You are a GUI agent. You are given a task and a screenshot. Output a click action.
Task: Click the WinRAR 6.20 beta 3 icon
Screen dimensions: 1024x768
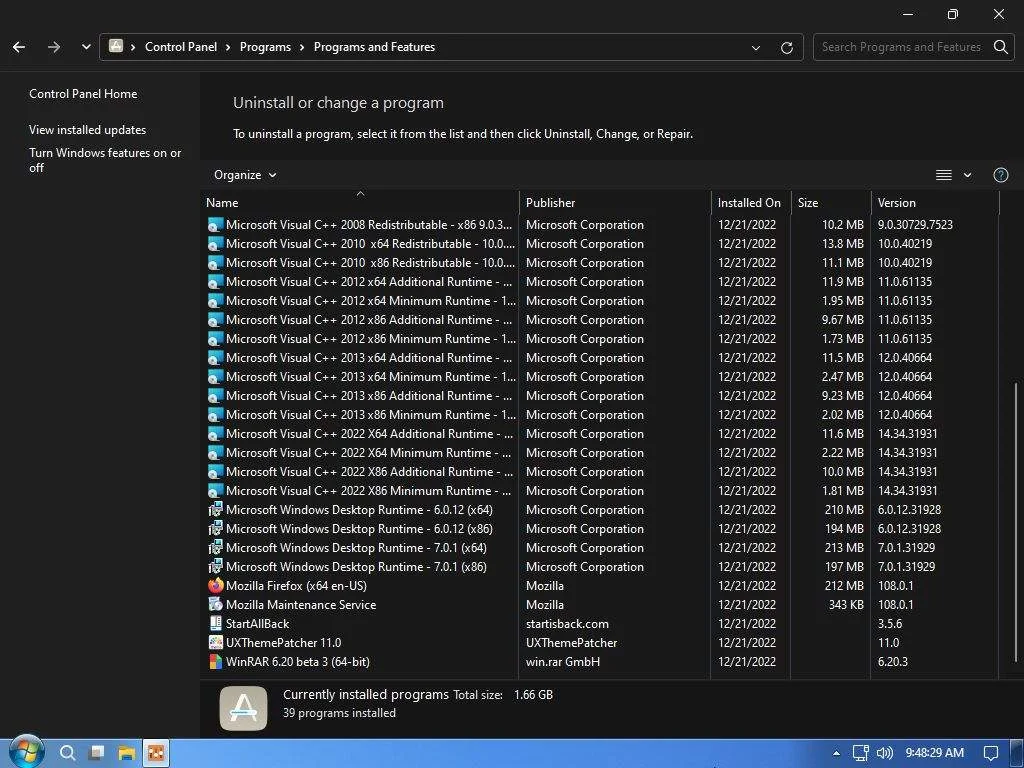pos(216,662)
